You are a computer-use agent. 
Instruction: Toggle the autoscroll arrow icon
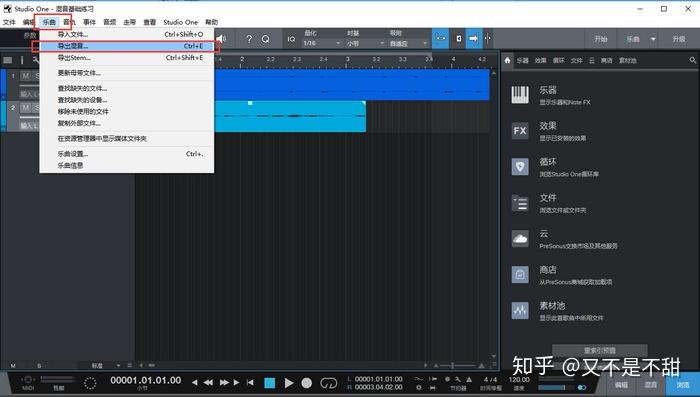(473, 39)
